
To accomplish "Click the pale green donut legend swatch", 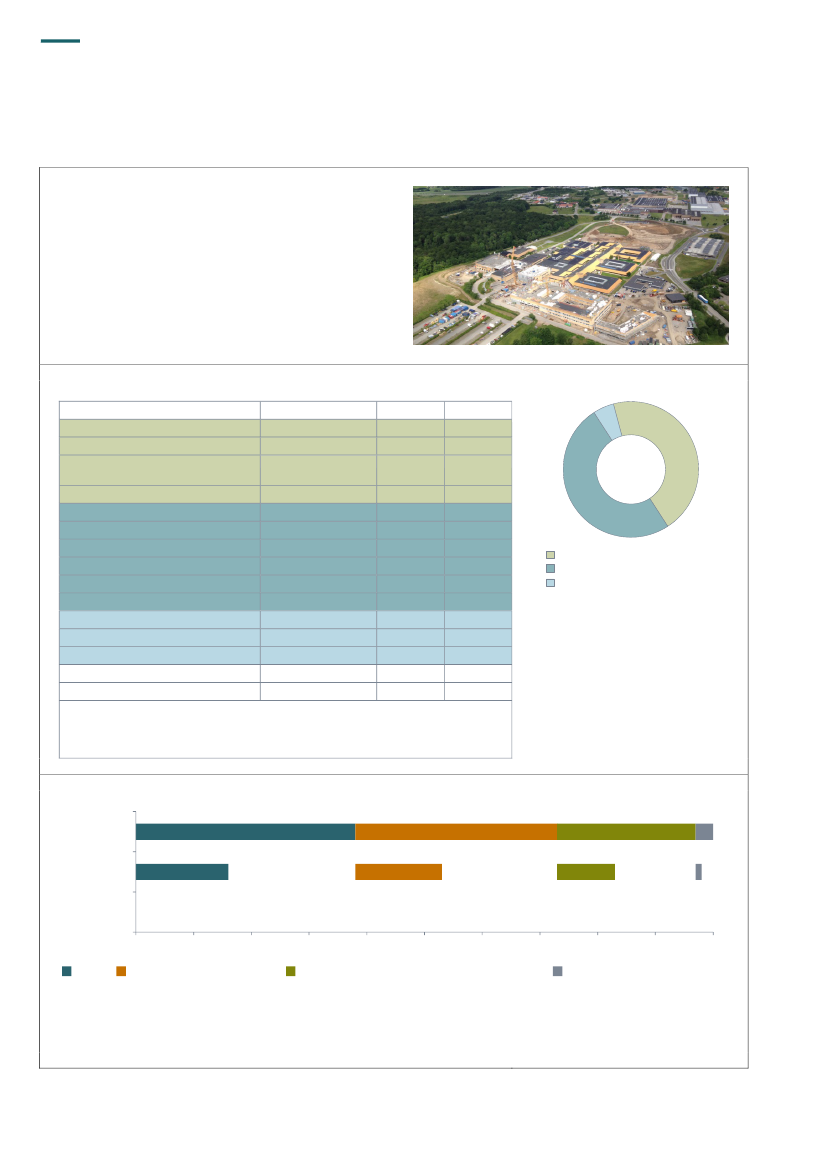I will pos(550,554).
